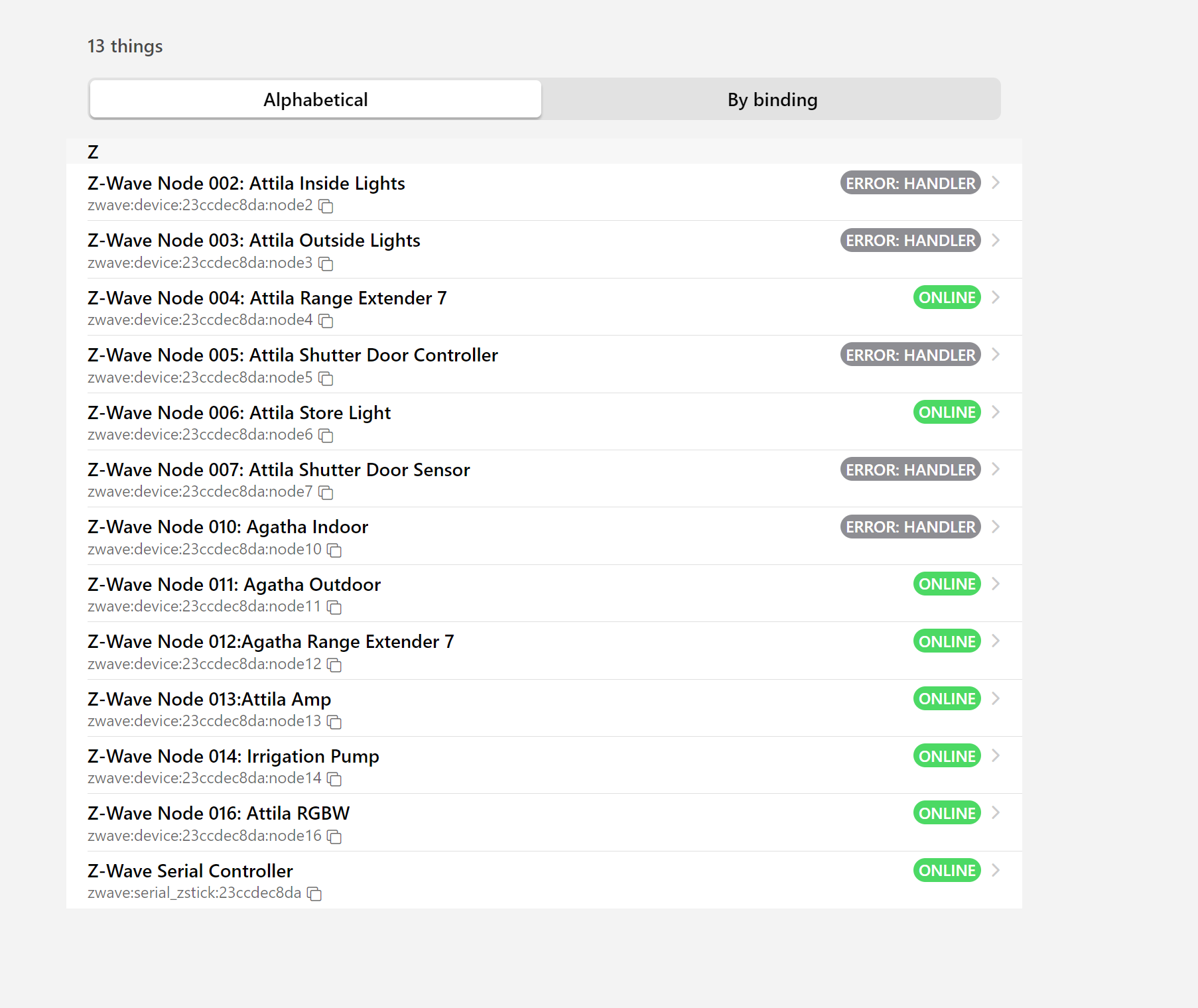
Task: Copy the Attila RGBW node16 UID
Action: tap(334, 837)
